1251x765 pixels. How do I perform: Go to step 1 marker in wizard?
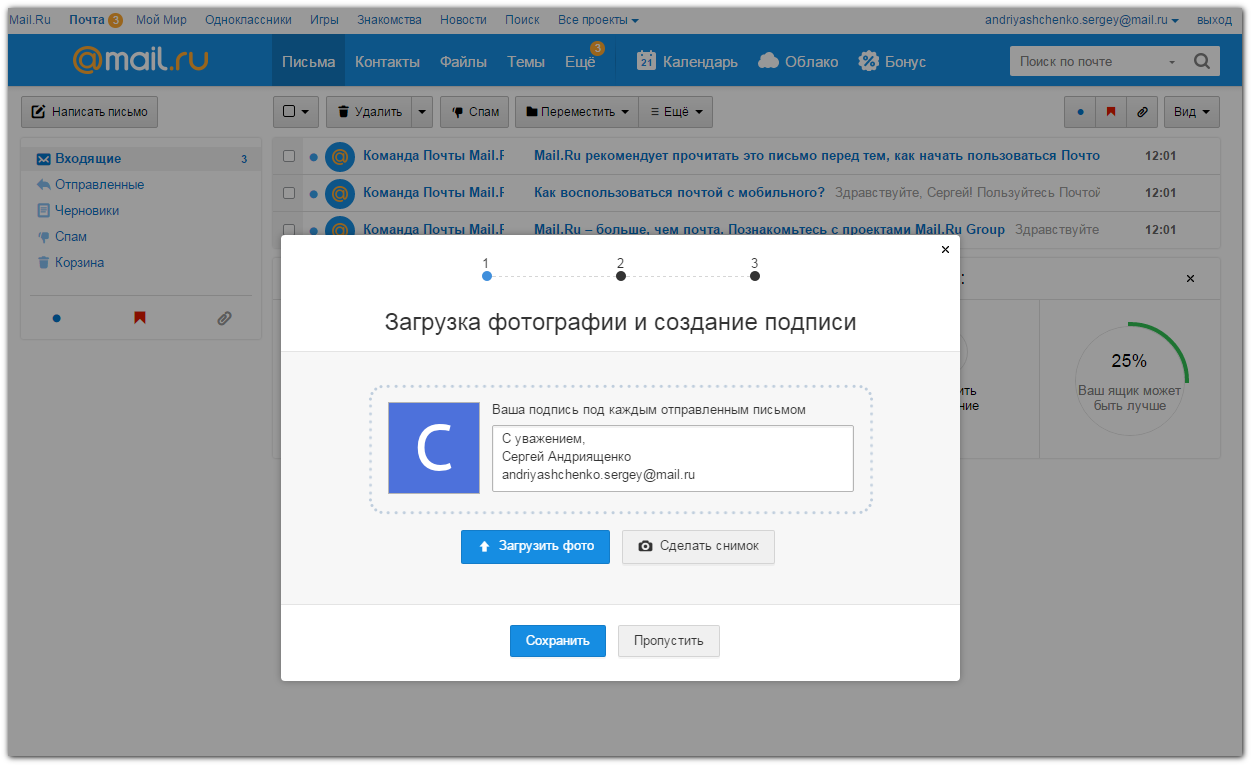[x=487, y=276]
